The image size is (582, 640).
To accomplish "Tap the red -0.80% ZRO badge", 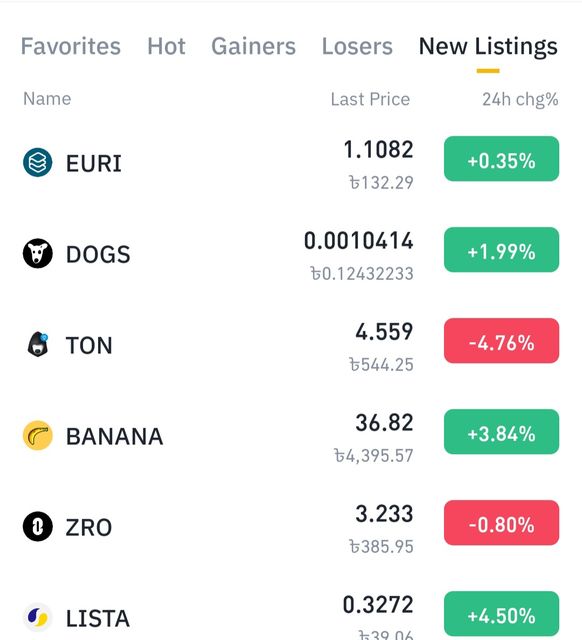I will click(x=501, y=523).
